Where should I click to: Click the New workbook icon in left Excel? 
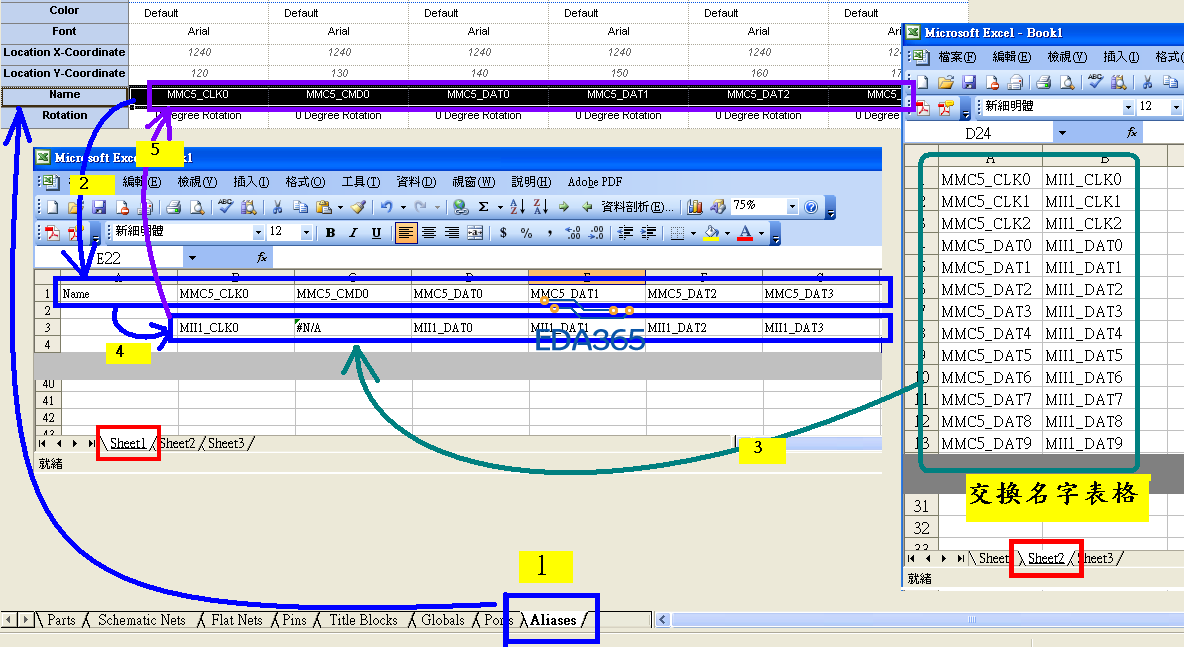coord(52,207)
